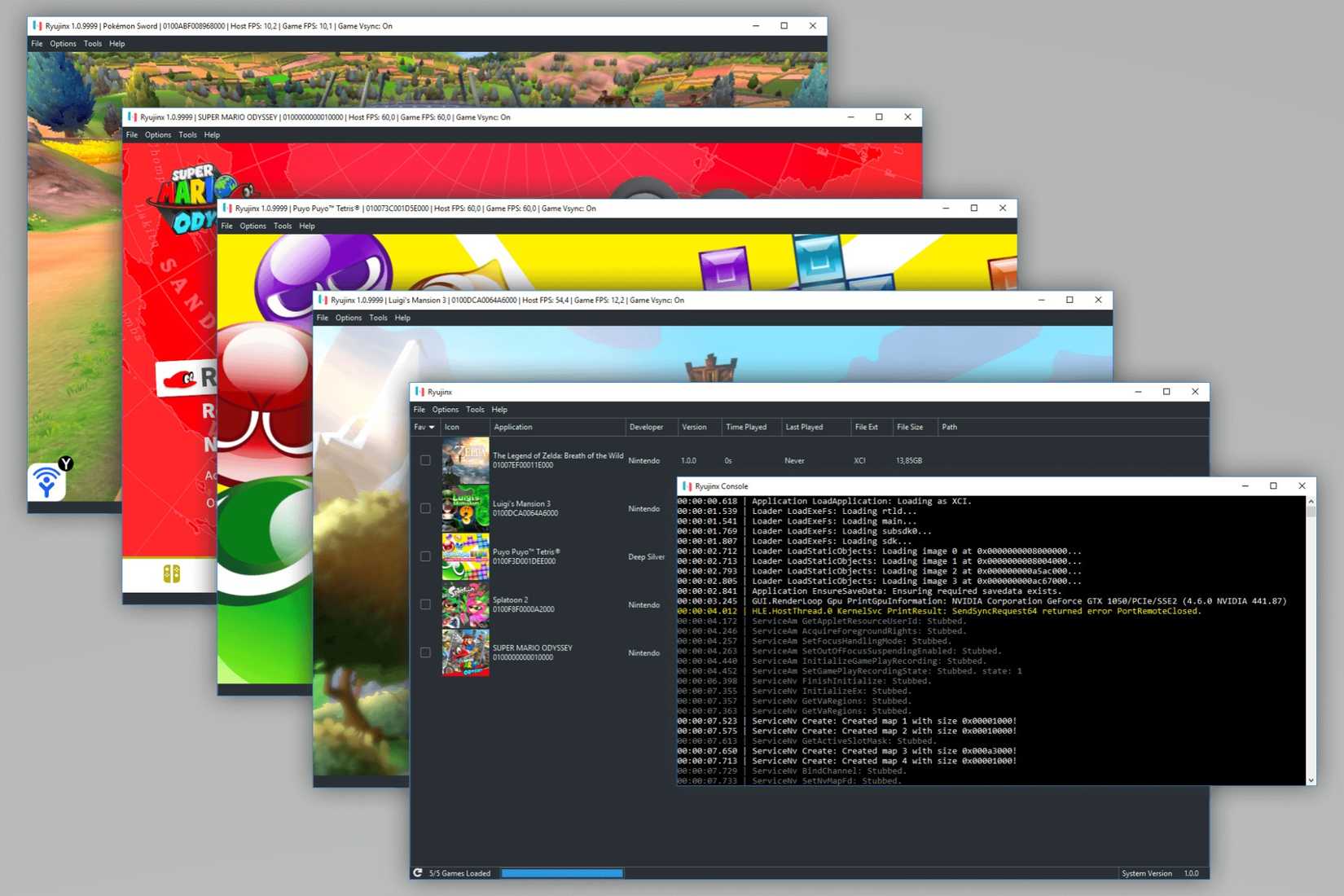The image size is (1344, 896).
Task: Open the Tools menu in Ryujinx
Action: [475, 409]
